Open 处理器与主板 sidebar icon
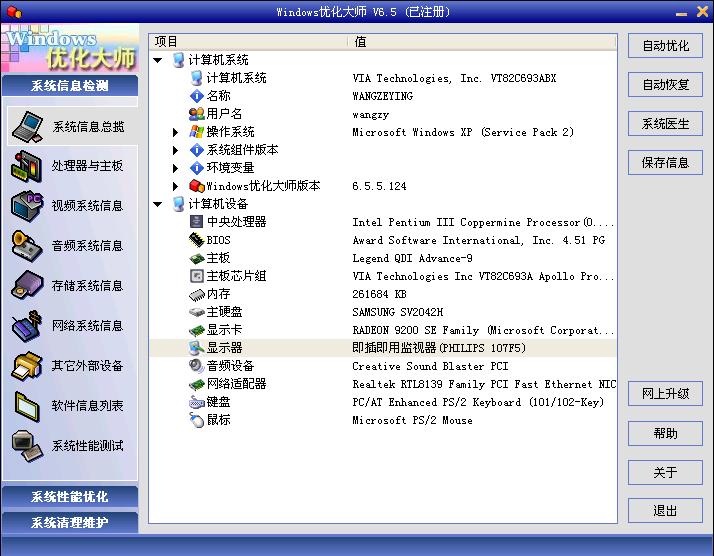The height and width of the screenshot is (556, 714). pyautogui.click(x=27, y=165)
